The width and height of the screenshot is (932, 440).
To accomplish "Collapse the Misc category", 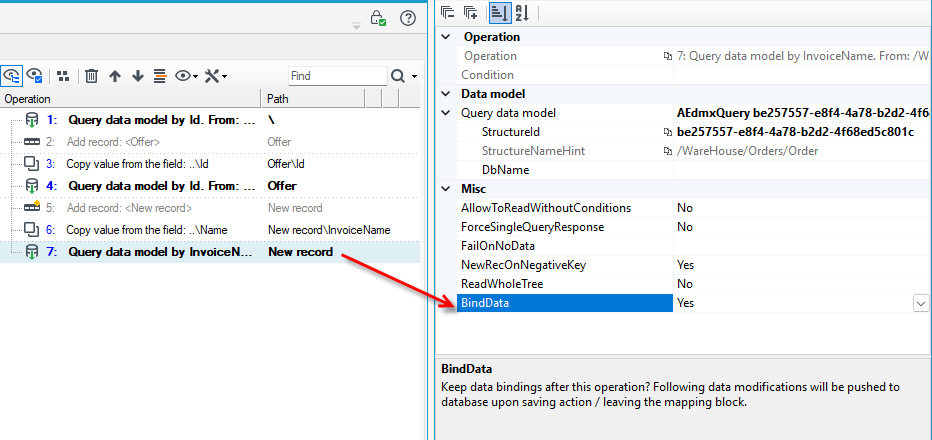I will click(x=446, y=189).
